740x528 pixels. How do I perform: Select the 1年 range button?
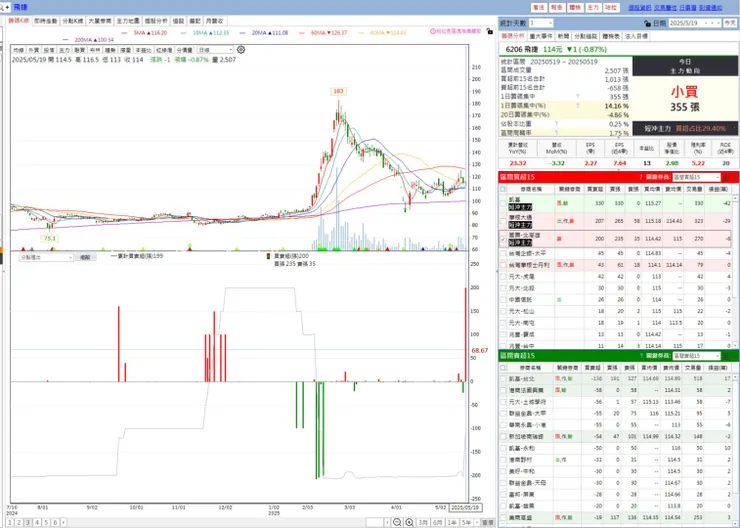[x=452, y=522]
